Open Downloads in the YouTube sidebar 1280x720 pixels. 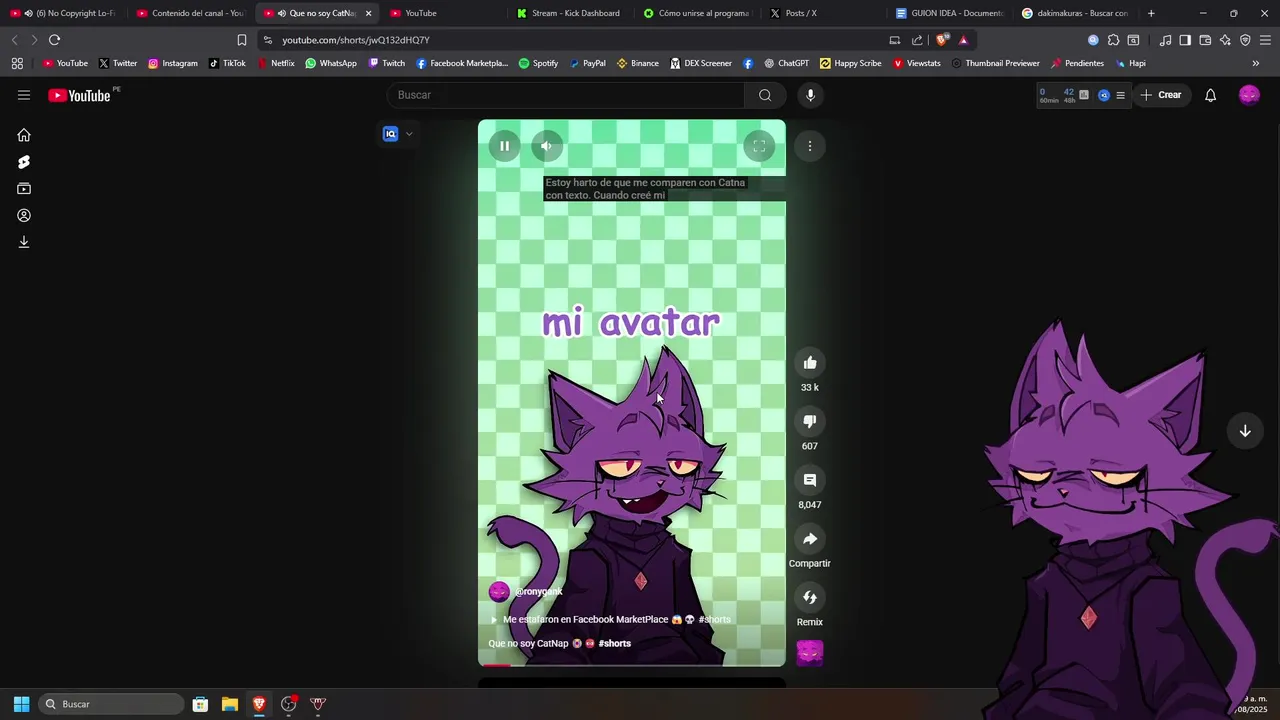(24, 242)
